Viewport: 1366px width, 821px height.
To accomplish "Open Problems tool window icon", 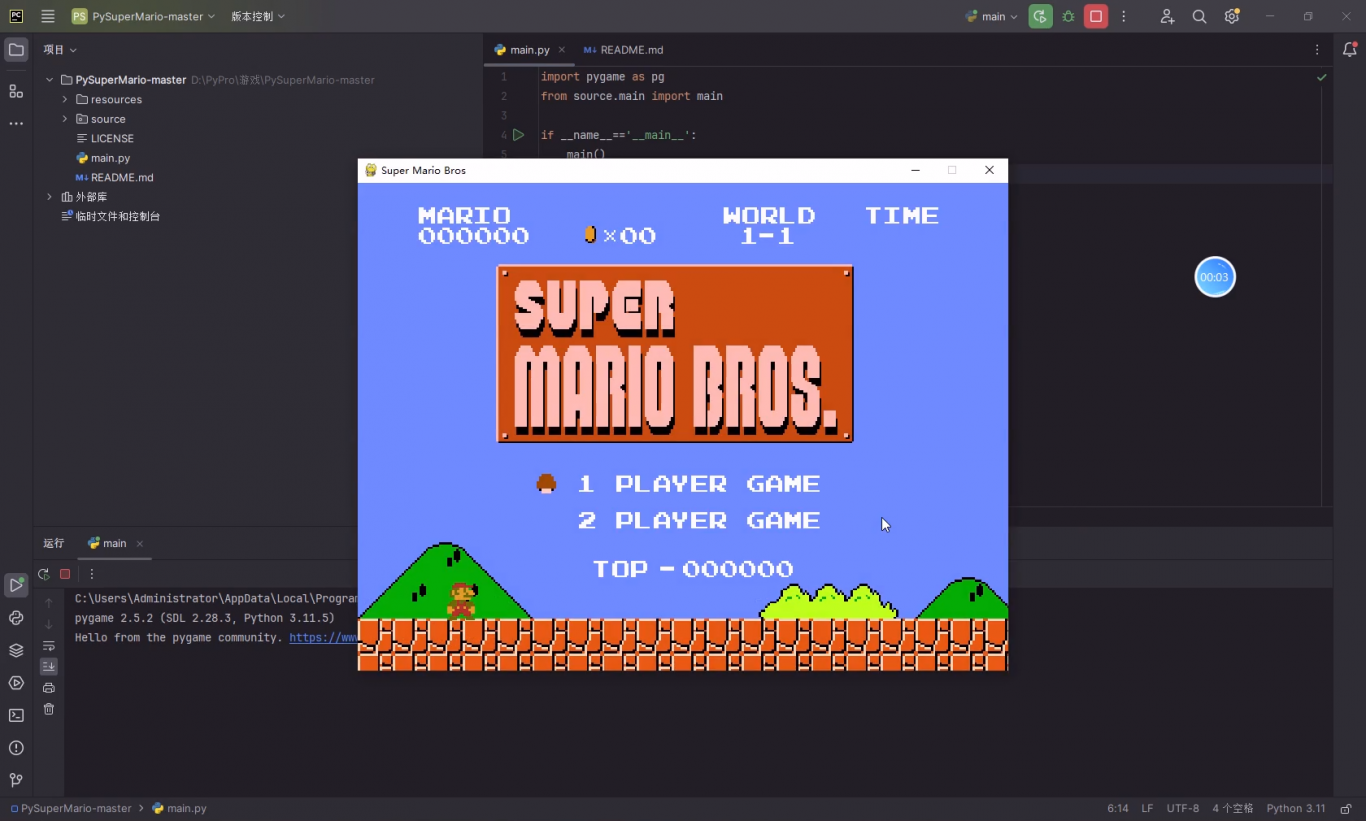I will (16, 748).
